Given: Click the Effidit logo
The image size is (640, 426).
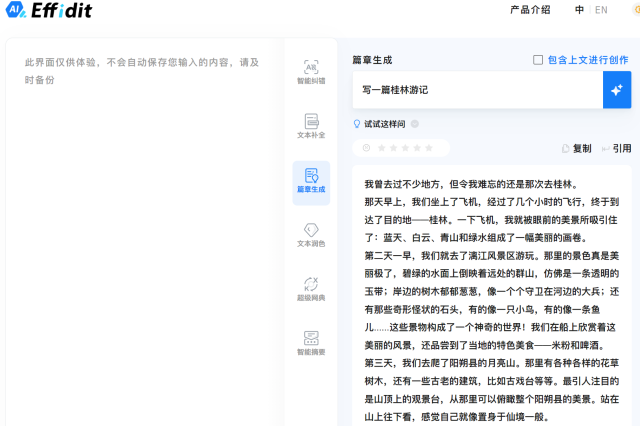Looking at the screenshot, I should [52, 12].
